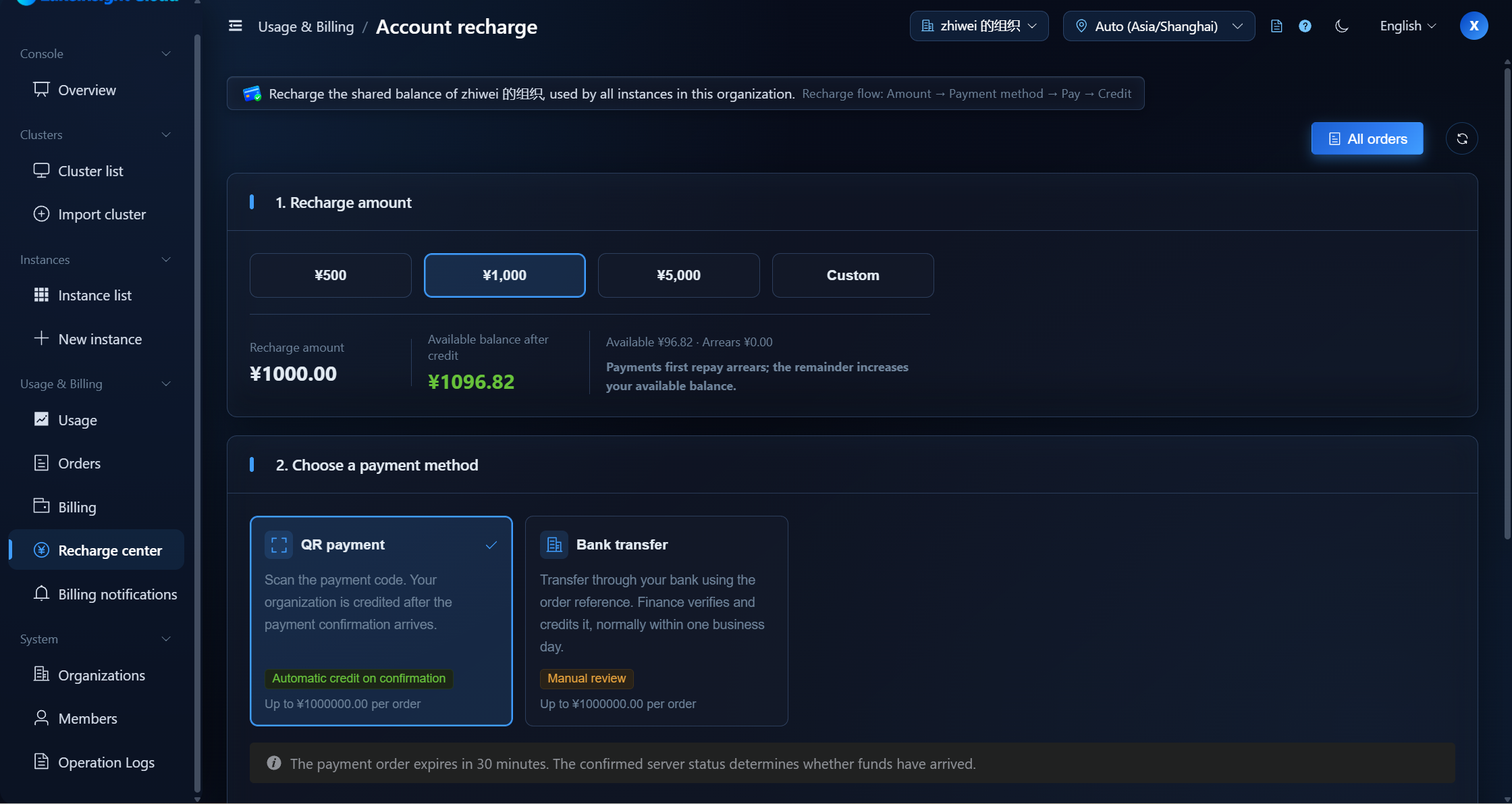Open the English language dropdown
Image resolution: width=1512 pixels, height=804 pixels.
[1408, 26]
